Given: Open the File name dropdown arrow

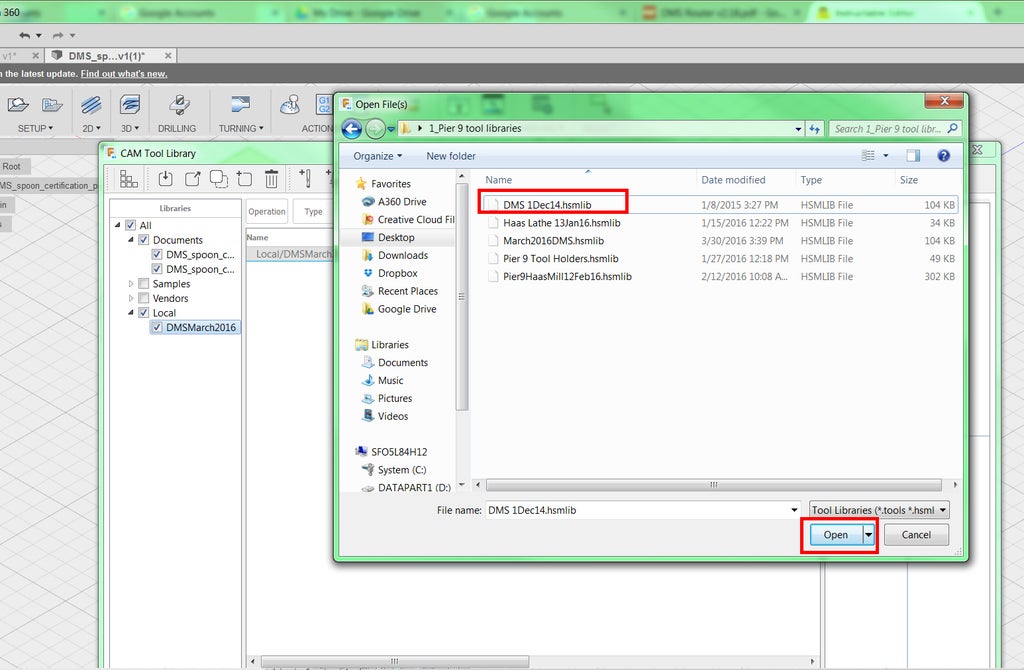Looking at the screenshot, I should click(x=794, y=510).
